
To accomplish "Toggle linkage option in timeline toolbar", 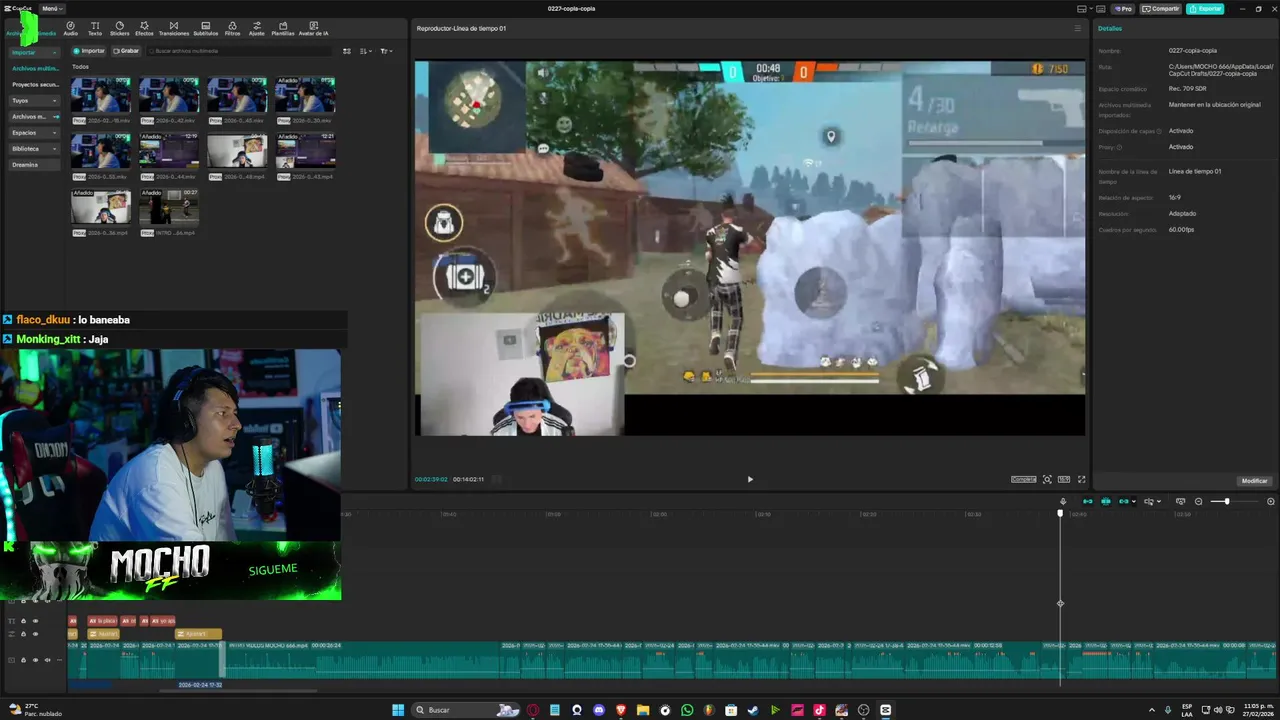I will pos(1123,501).
